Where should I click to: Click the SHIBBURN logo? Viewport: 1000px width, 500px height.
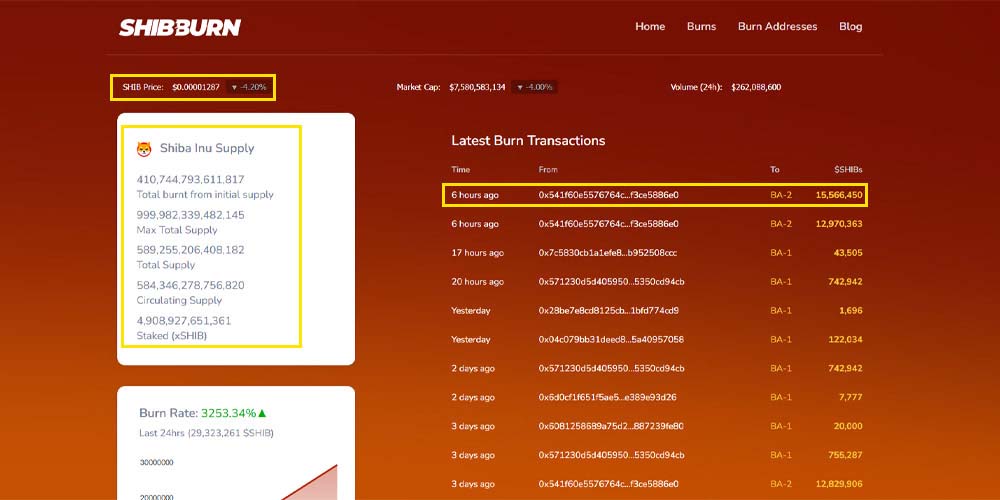click(180, 27)
